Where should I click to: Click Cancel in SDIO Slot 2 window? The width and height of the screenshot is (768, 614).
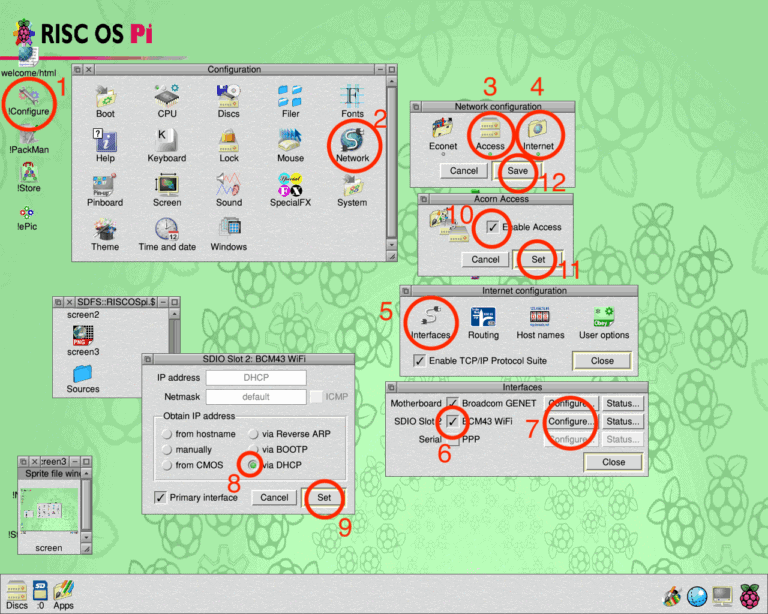pyautogui.click(x=274, y=497)
